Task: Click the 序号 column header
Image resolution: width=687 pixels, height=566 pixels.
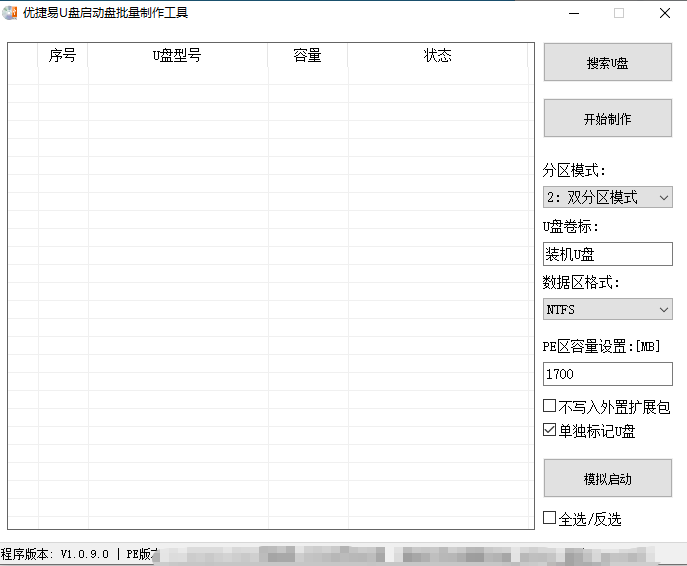Action: click(x=62, y=56)
